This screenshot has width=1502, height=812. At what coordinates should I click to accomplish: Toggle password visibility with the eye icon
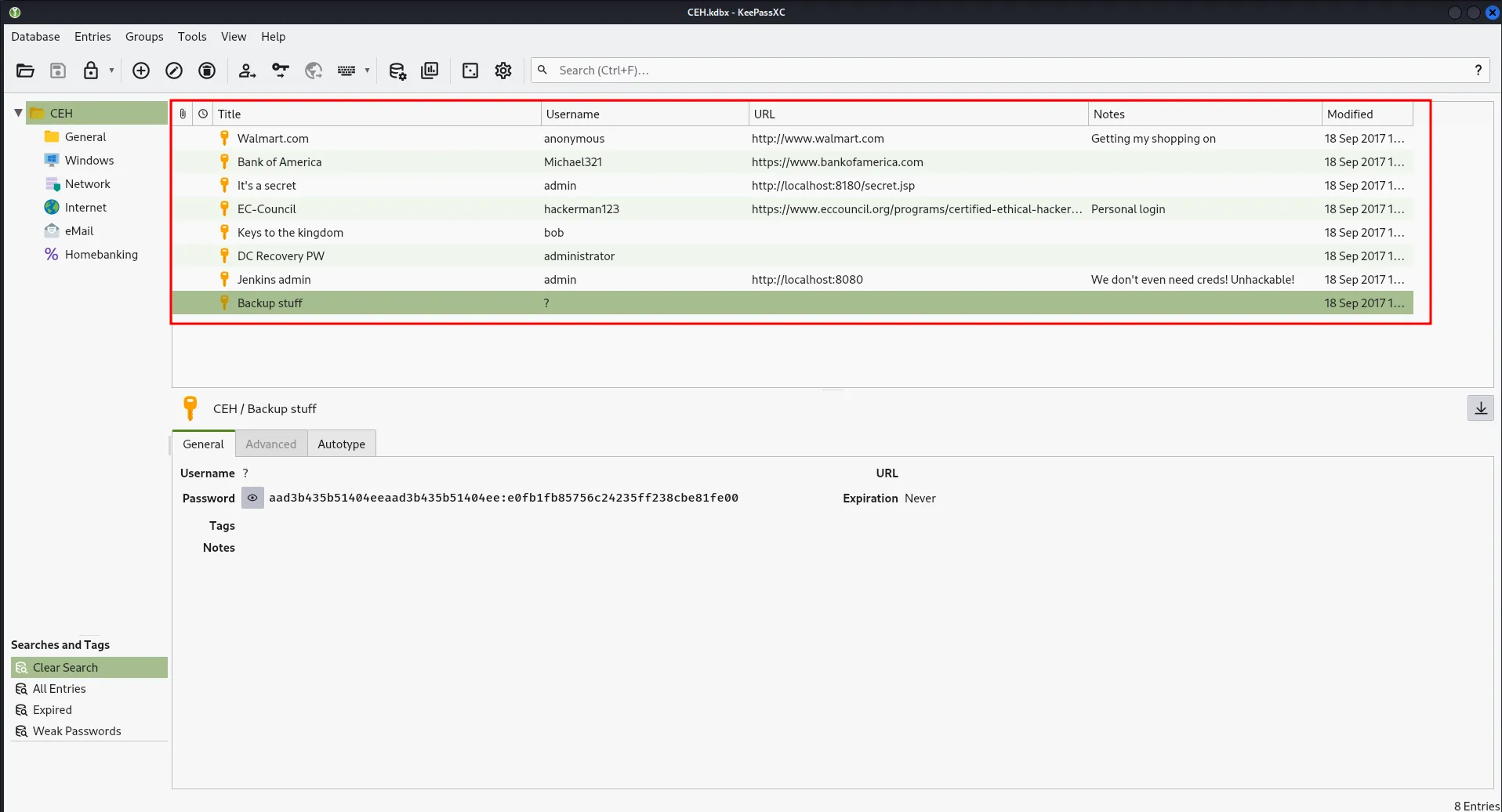tap(252, 498)
